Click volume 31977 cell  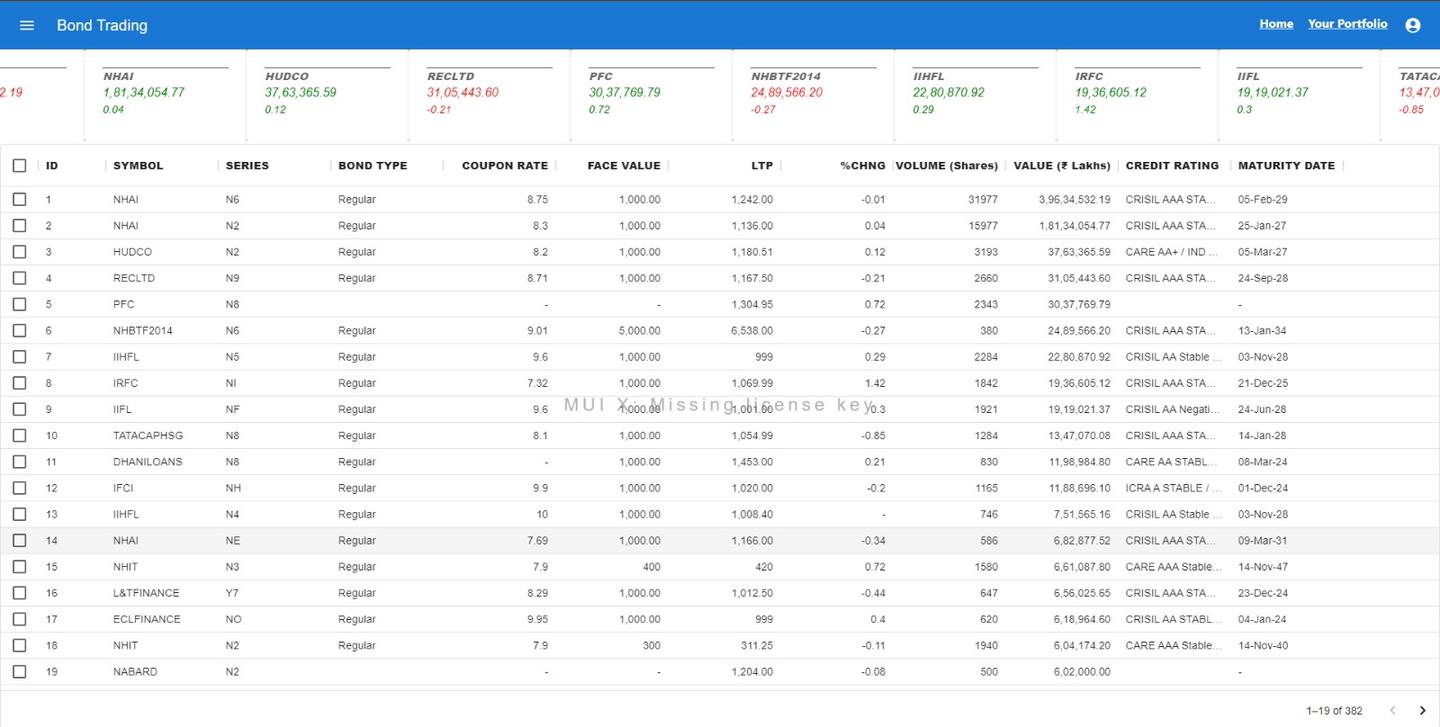[983, 200]
